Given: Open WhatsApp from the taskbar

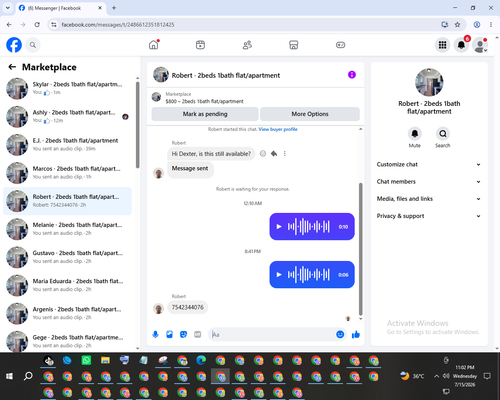Looking at the screenshot, I should (86, 360).
